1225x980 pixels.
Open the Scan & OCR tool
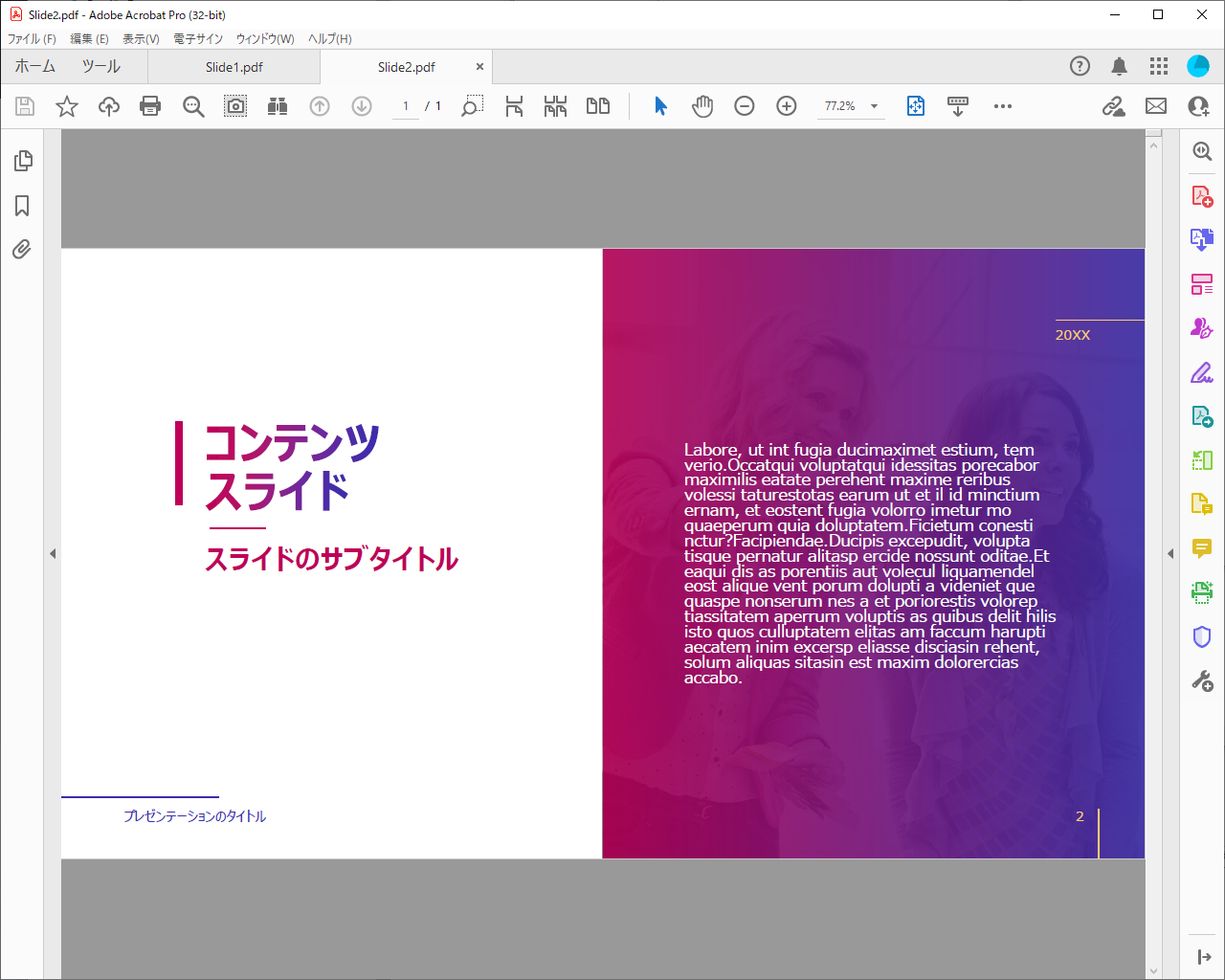click(1202, 592)
